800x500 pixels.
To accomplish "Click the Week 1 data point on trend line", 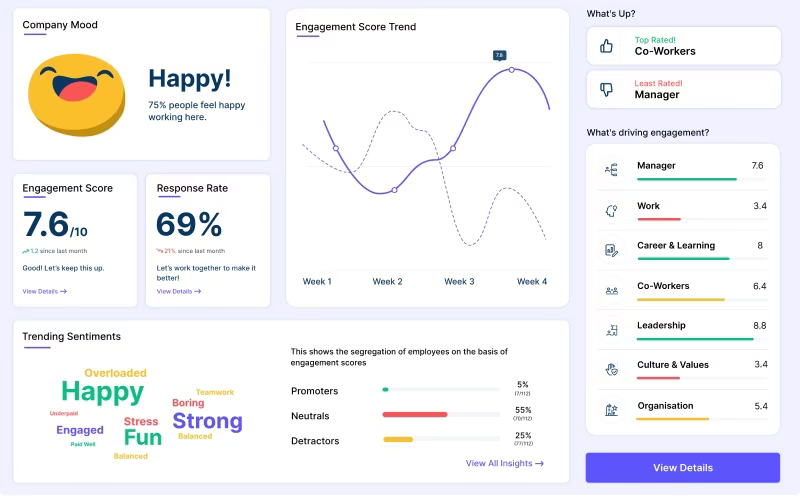I will pos(336,148).
